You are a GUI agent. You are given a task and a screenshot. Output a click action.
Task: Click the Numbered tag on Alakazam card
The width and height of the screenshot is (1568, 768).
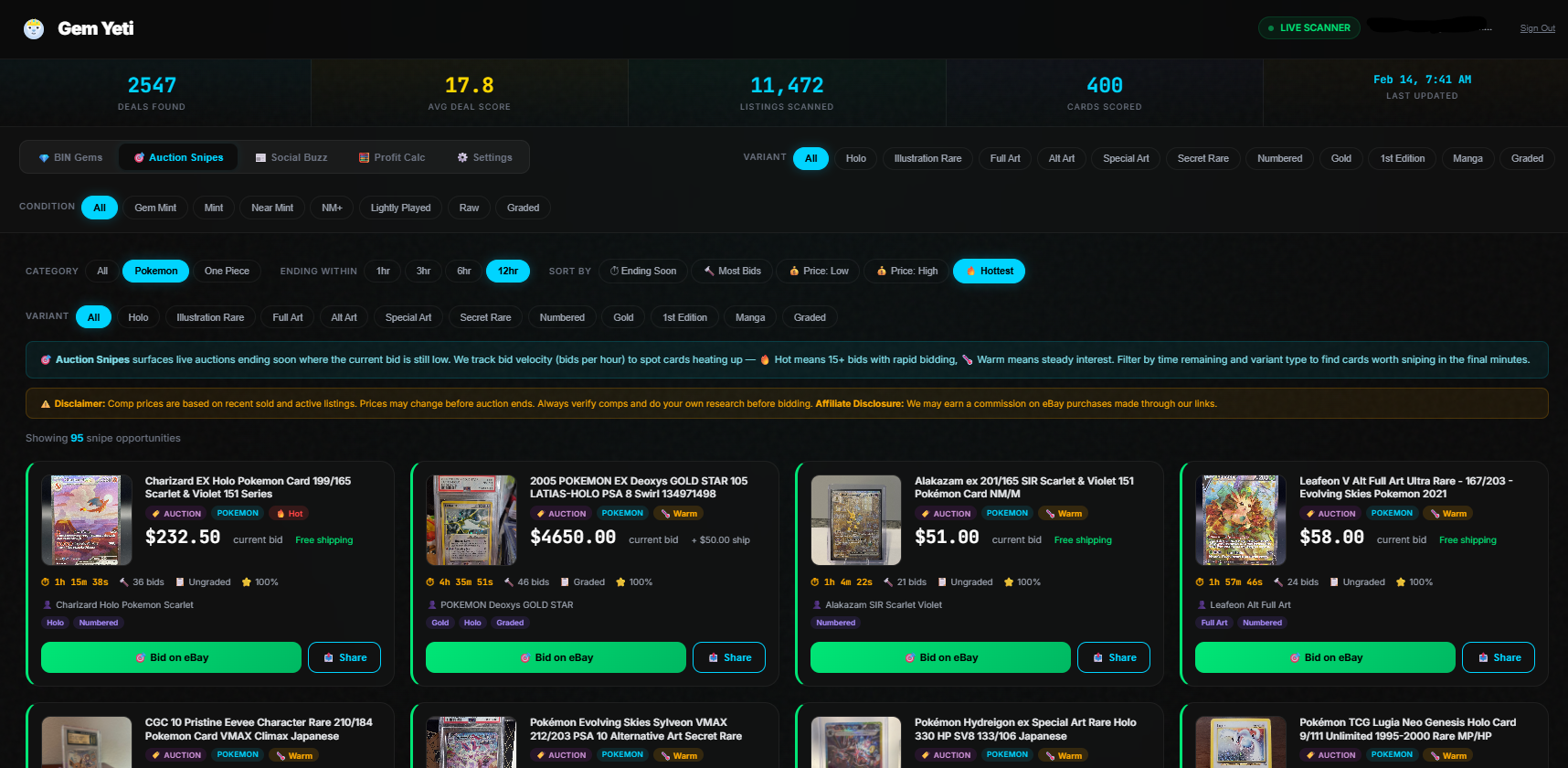coord(836,623)
